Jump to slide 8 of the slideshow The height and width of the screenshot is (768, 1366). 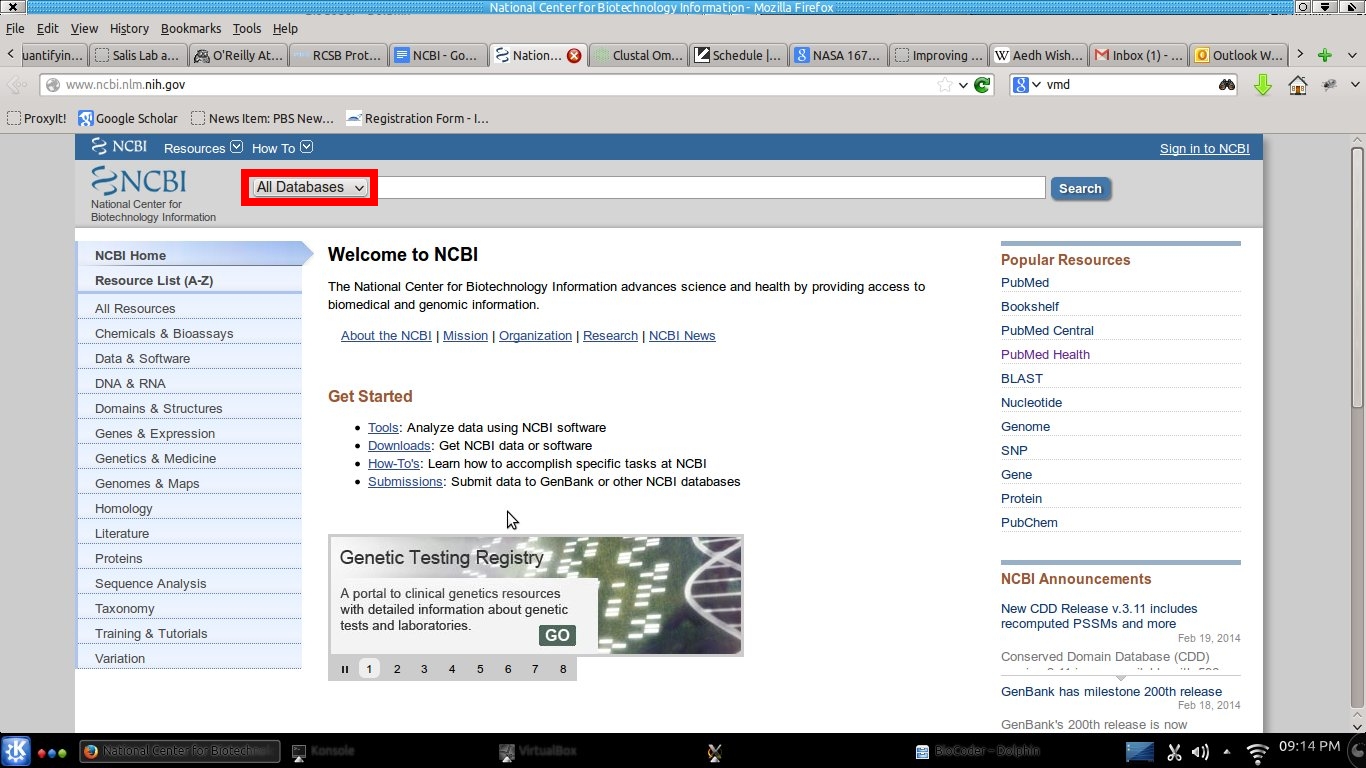coord(563,669)
